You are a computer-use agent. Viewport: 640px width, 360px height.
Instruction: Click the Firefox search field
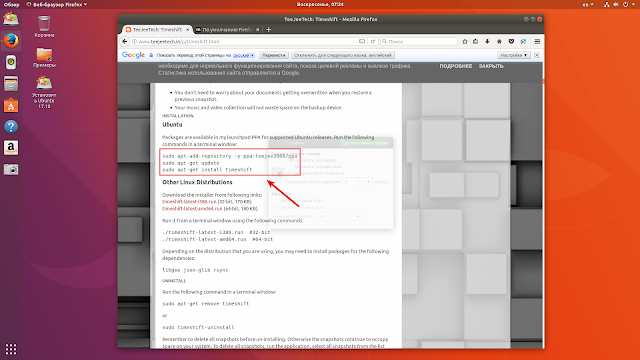point(419,41)
